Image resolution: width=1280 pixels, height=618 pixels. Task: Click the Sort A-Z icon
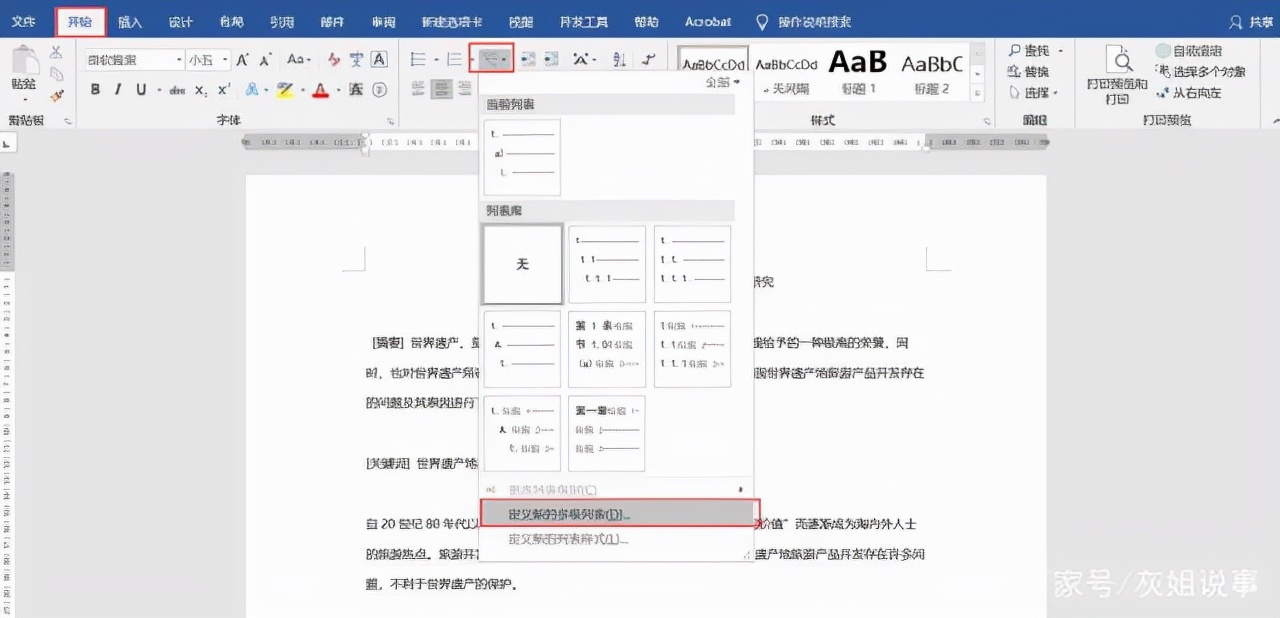[619, 60]
